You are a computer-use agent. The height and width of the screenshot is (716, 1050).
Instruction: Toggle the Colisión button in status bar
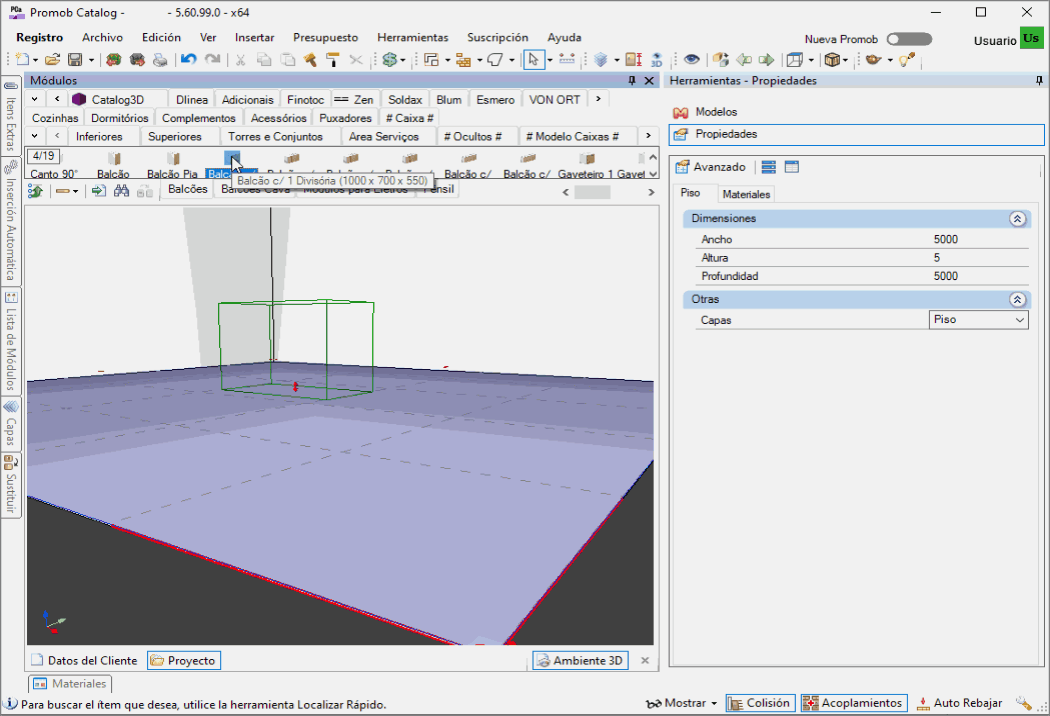(761, 703)
